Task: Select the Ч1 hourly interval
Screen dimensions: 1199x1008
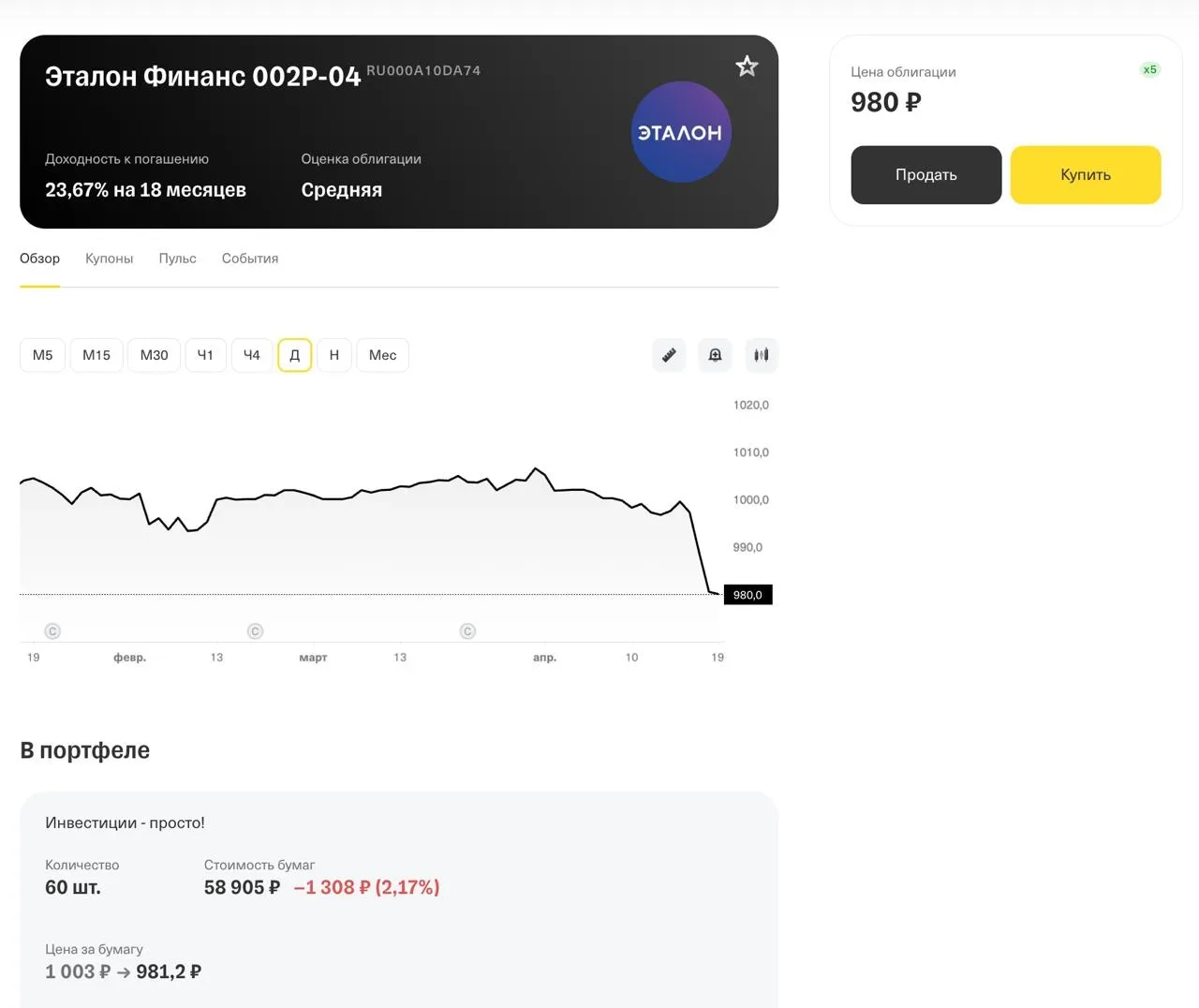Action: (x=205, y=355)
